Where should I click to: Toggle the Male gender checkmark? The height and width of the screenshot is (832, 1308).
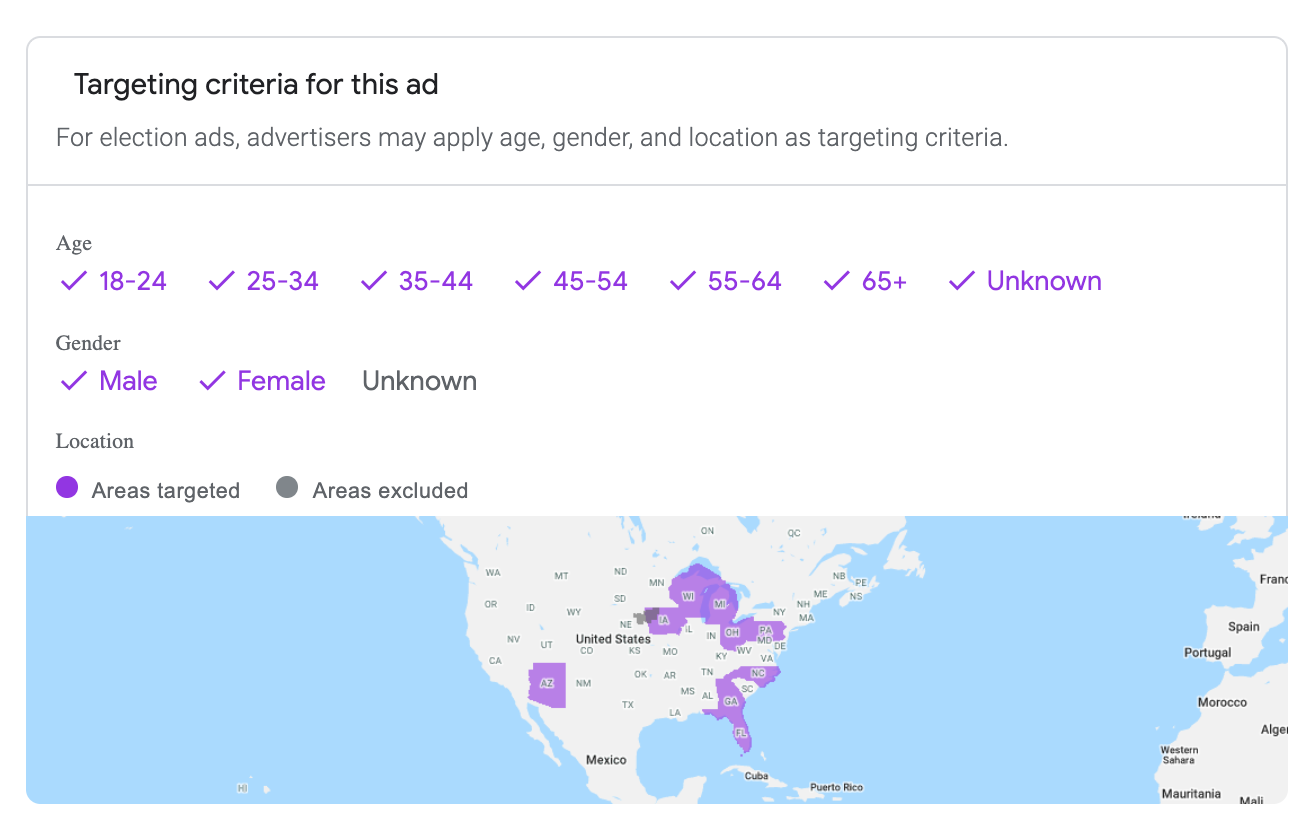pos(109,381)
